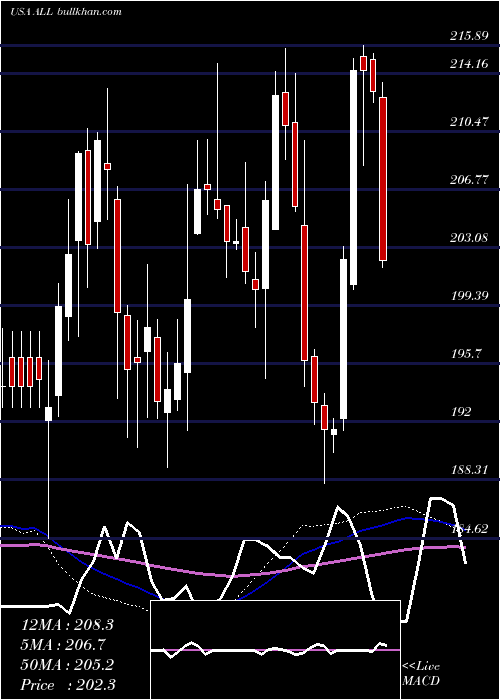Click the last red candlestick body
The image size is (500, 700).
click(x=383, y=179)
